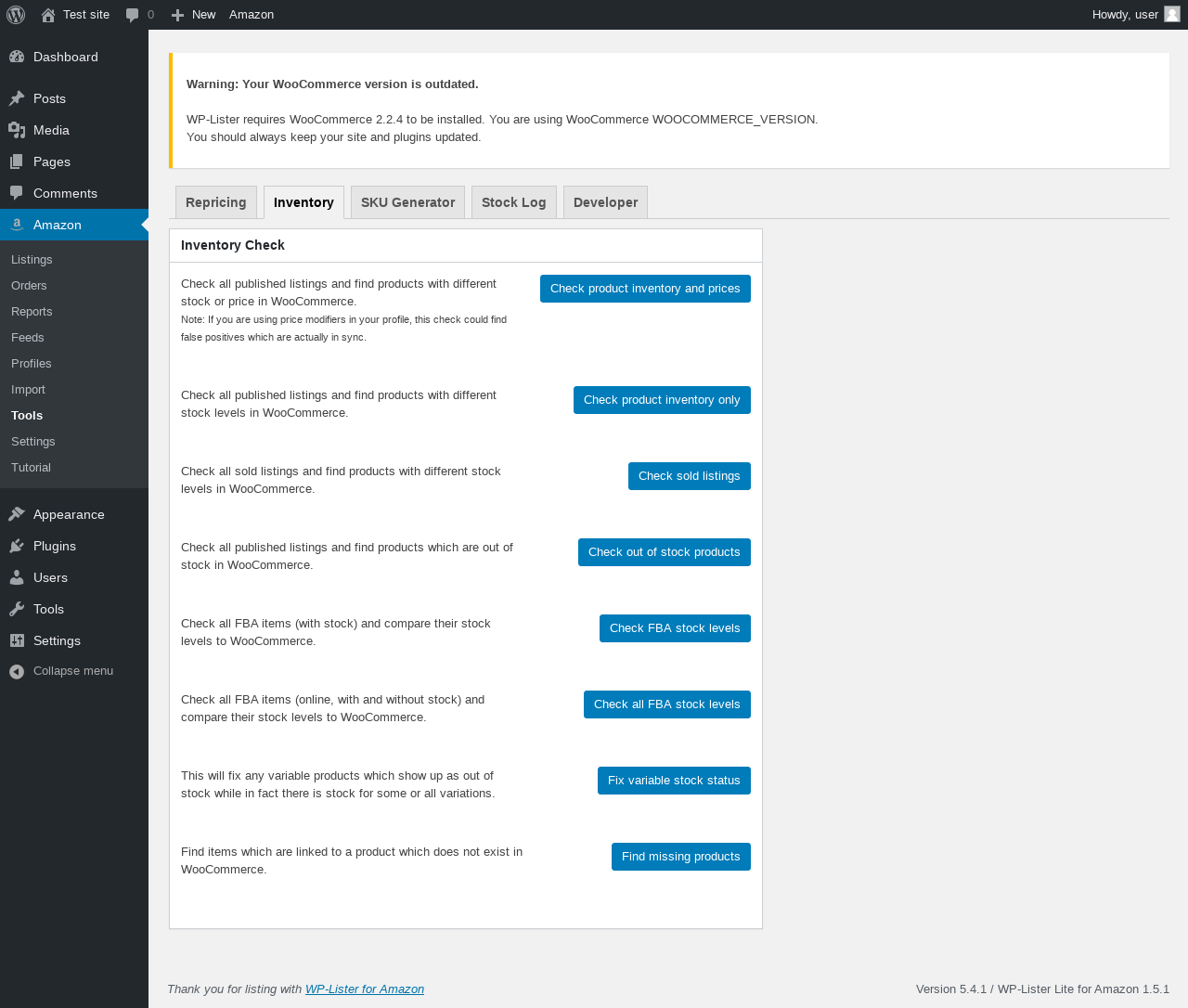The height and width of the screenshot is (1008, 1188).
Task: Open Amazon menu in the admin bar
Action: pos(252,15)
